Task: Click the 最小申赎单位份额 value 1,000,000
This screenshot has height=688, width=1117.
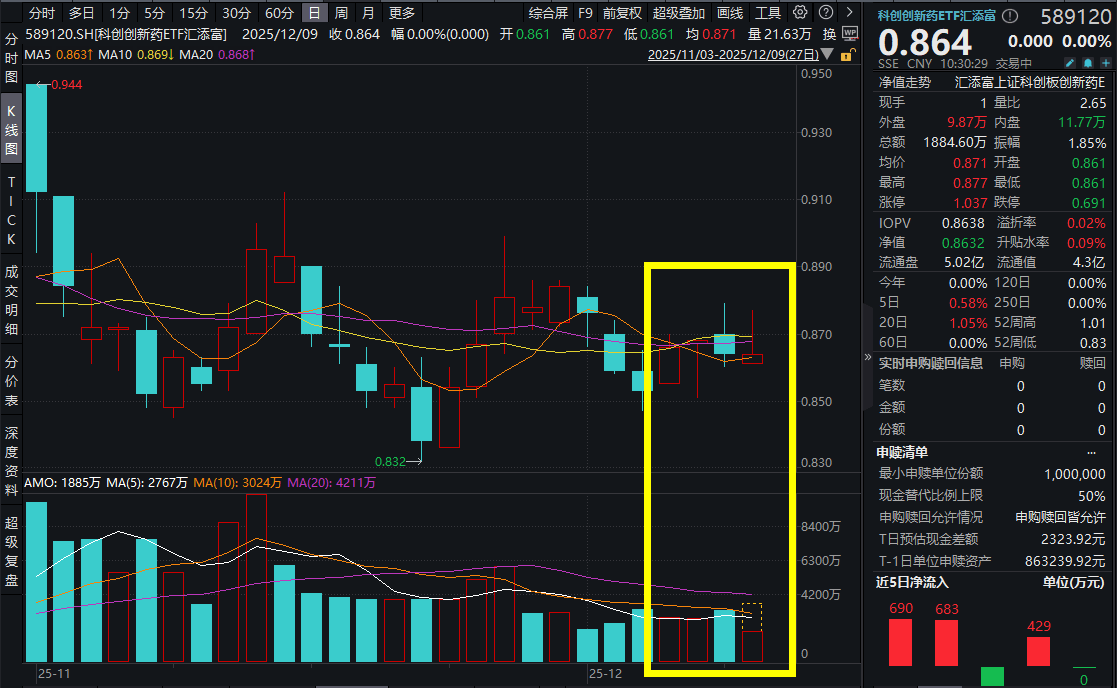Action: click(1075, 474)
